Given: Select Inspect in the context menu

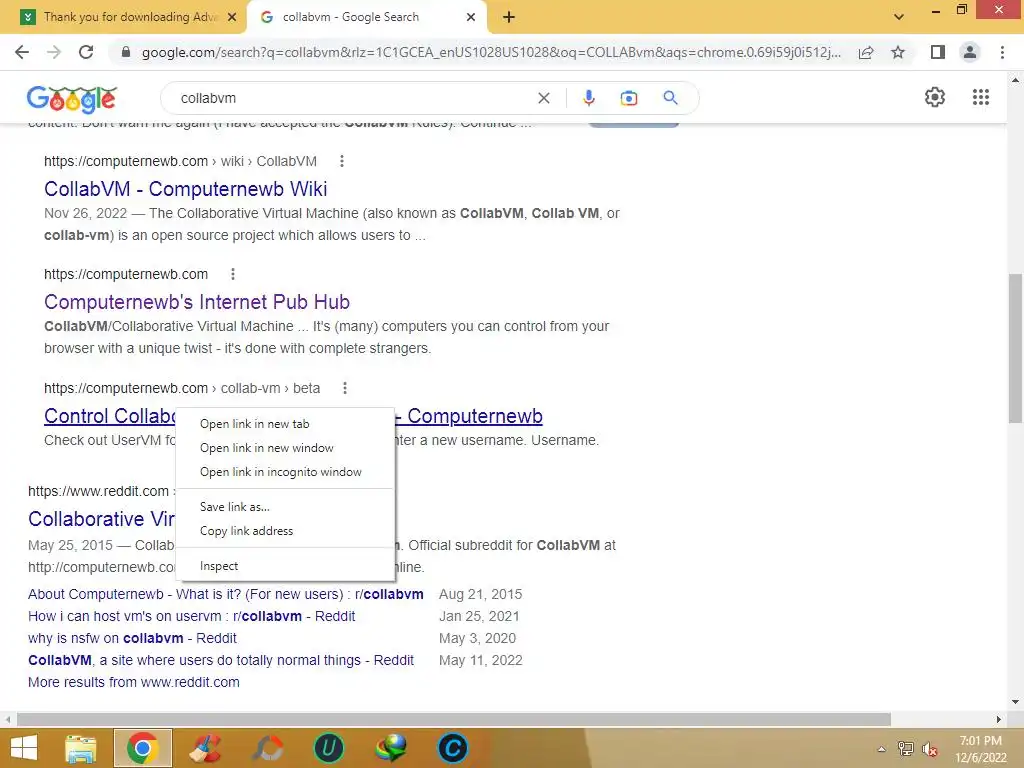Looking at the screenshot, I should [285, 566].
